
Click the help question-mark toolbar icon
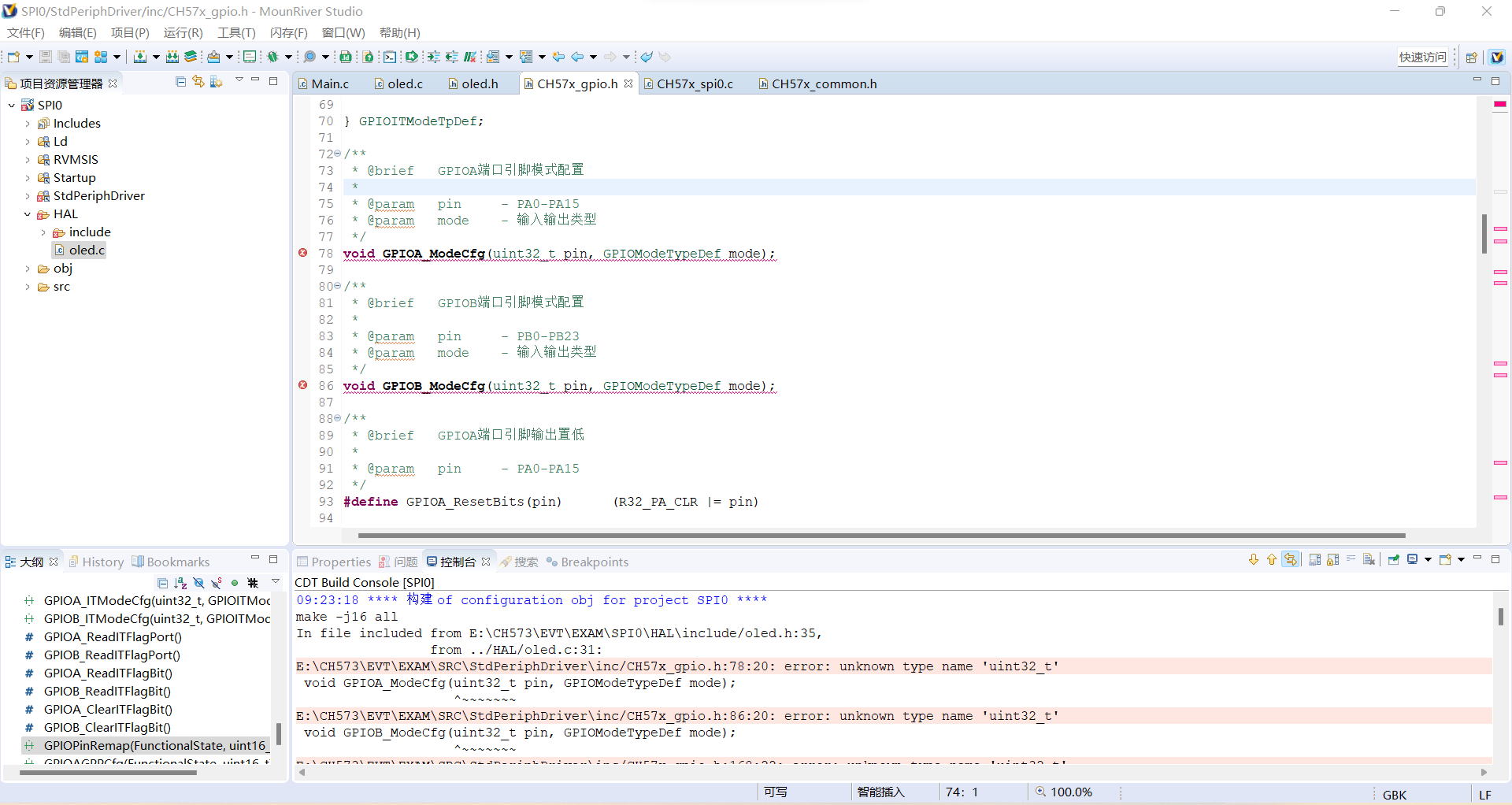[x=368, y=57]
